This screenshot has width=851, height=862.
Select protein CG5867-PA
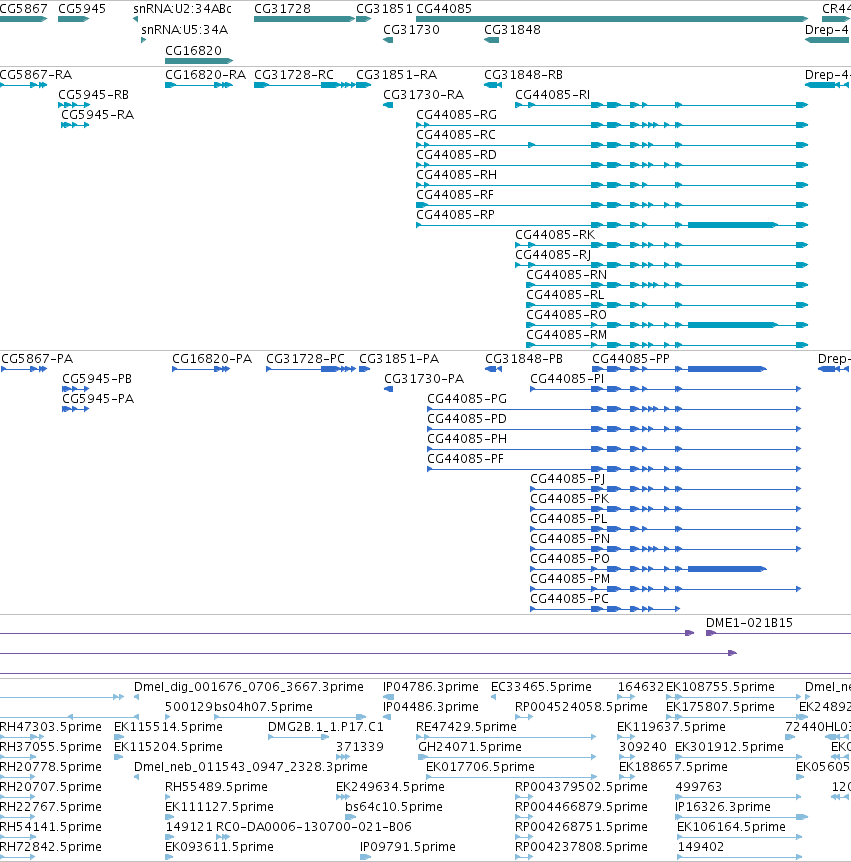(x=37, y=359)
